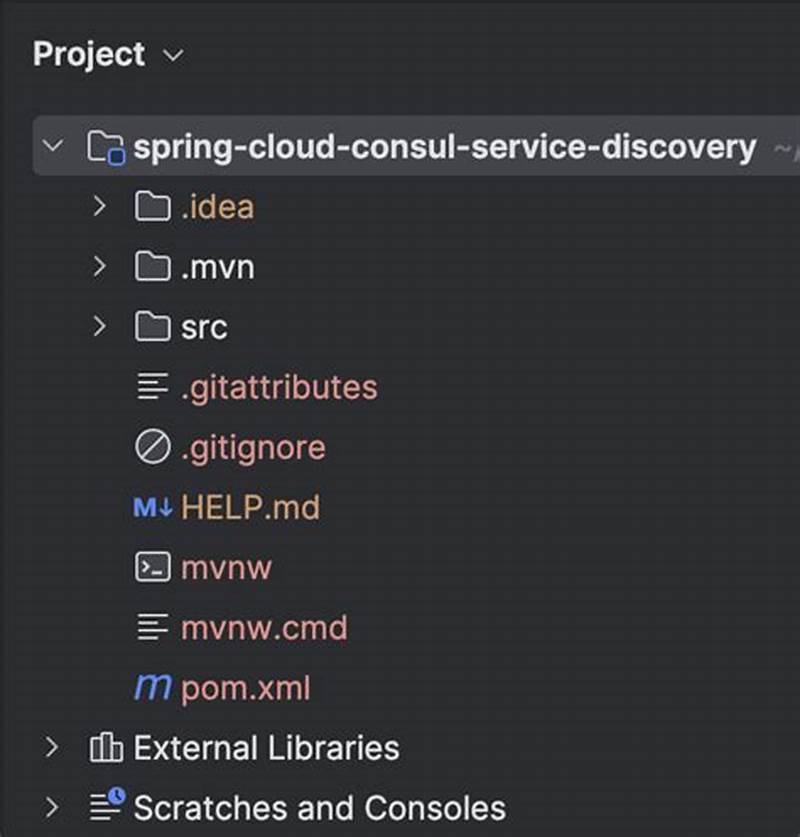The height and width of the screenshot is (837, 800).
Task: Click the .gitignore ignored-file icon
Action: pyautogui.click(x=152, y=447)
